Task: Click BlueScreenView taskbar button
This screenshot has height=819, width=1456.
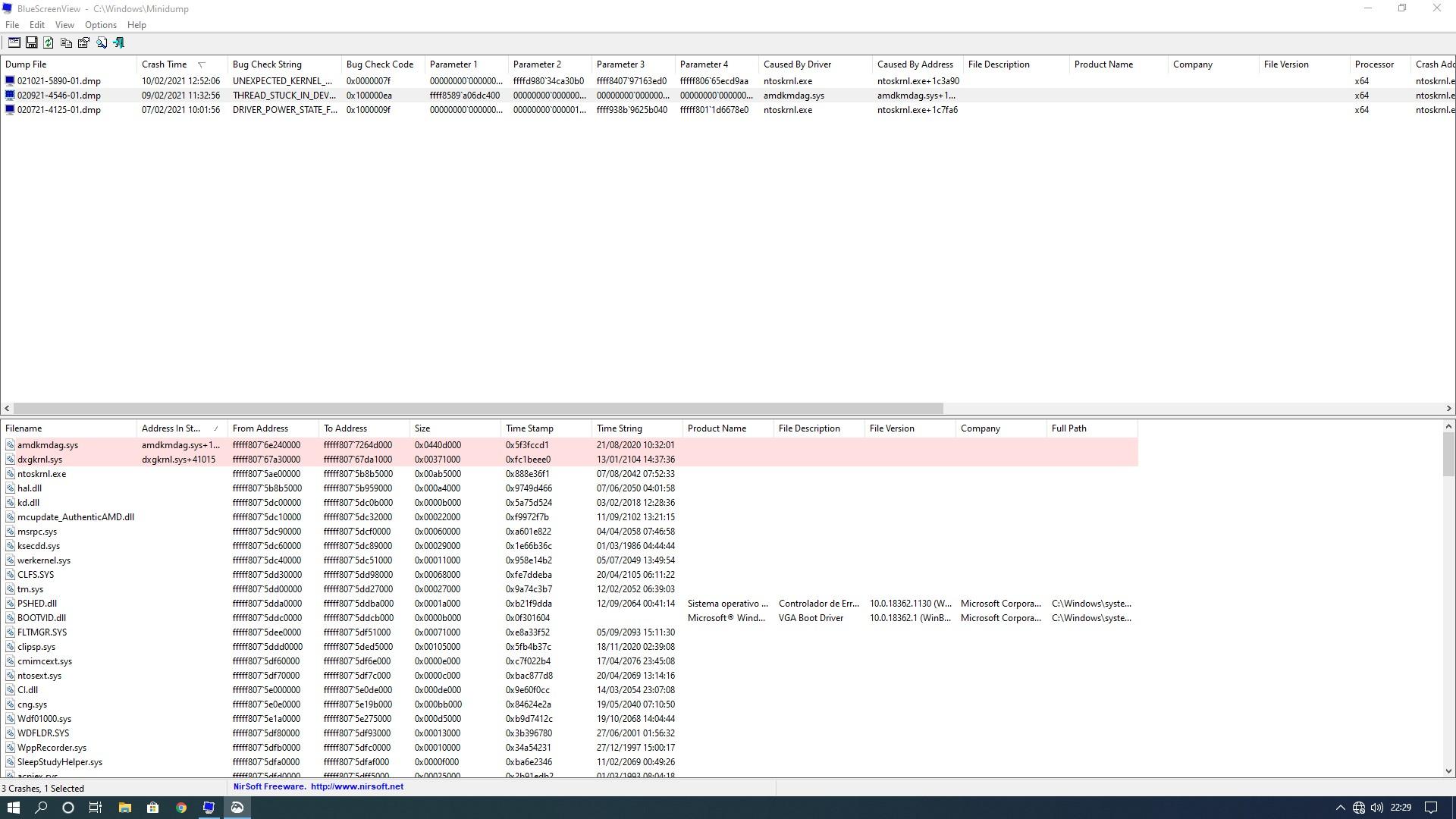Action: (209, 808)
